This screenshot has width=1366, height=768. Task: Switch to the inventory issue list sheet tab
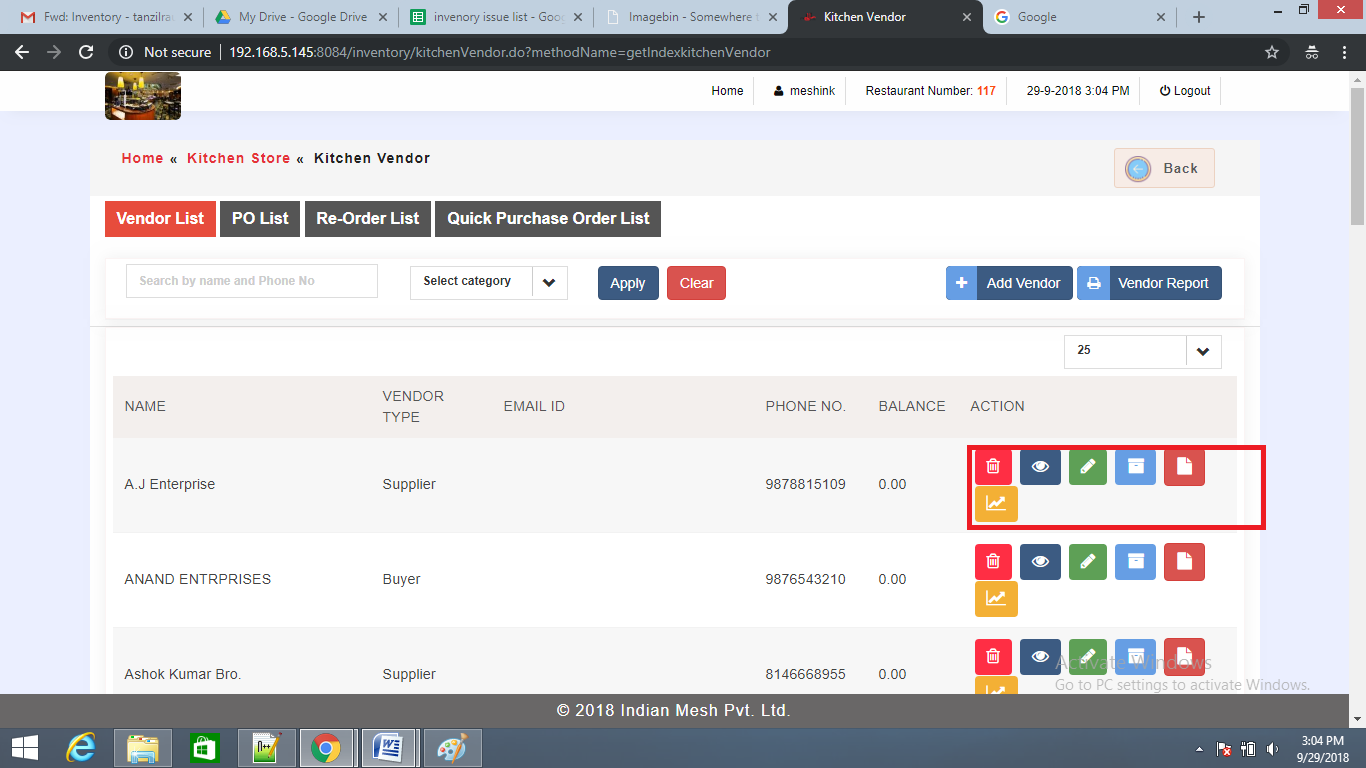tap(495, 17)
